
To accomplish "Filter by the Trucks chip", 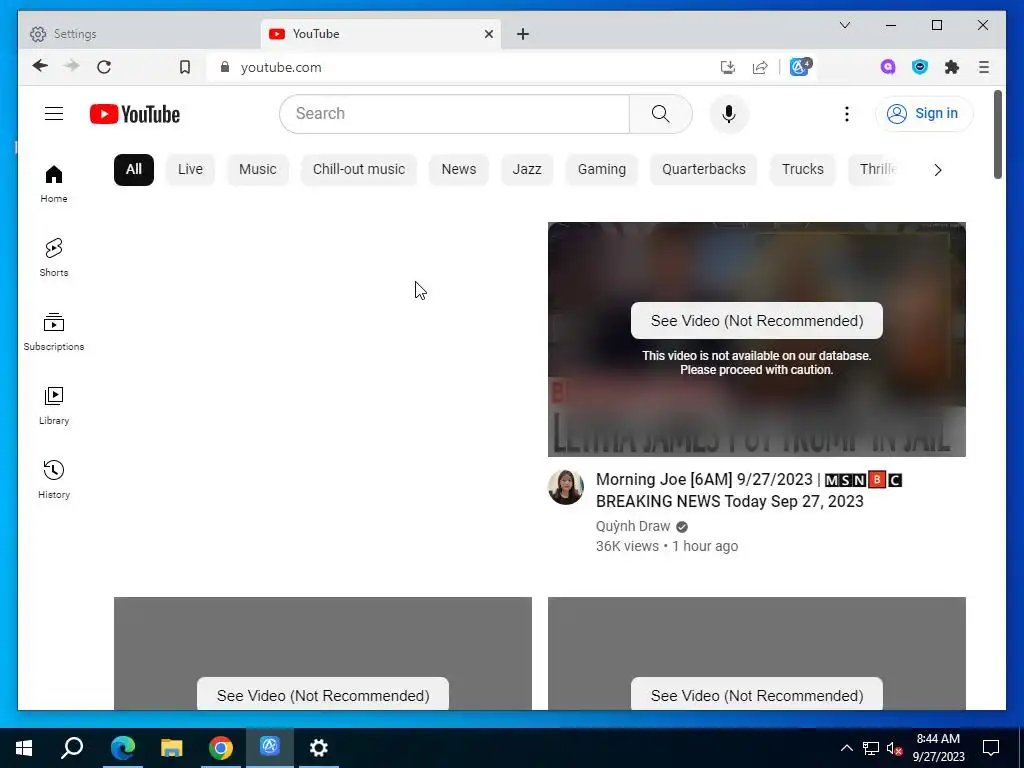I will pyautogui.click(x=803, y=170).
